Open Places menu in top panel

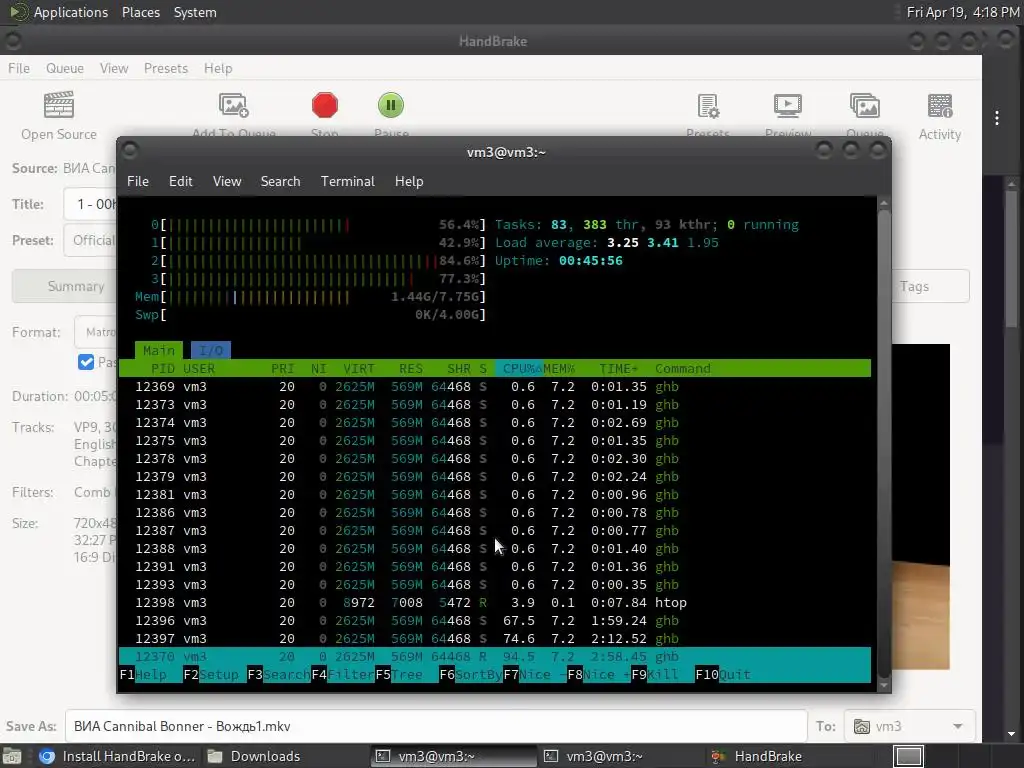pos(140,12)
